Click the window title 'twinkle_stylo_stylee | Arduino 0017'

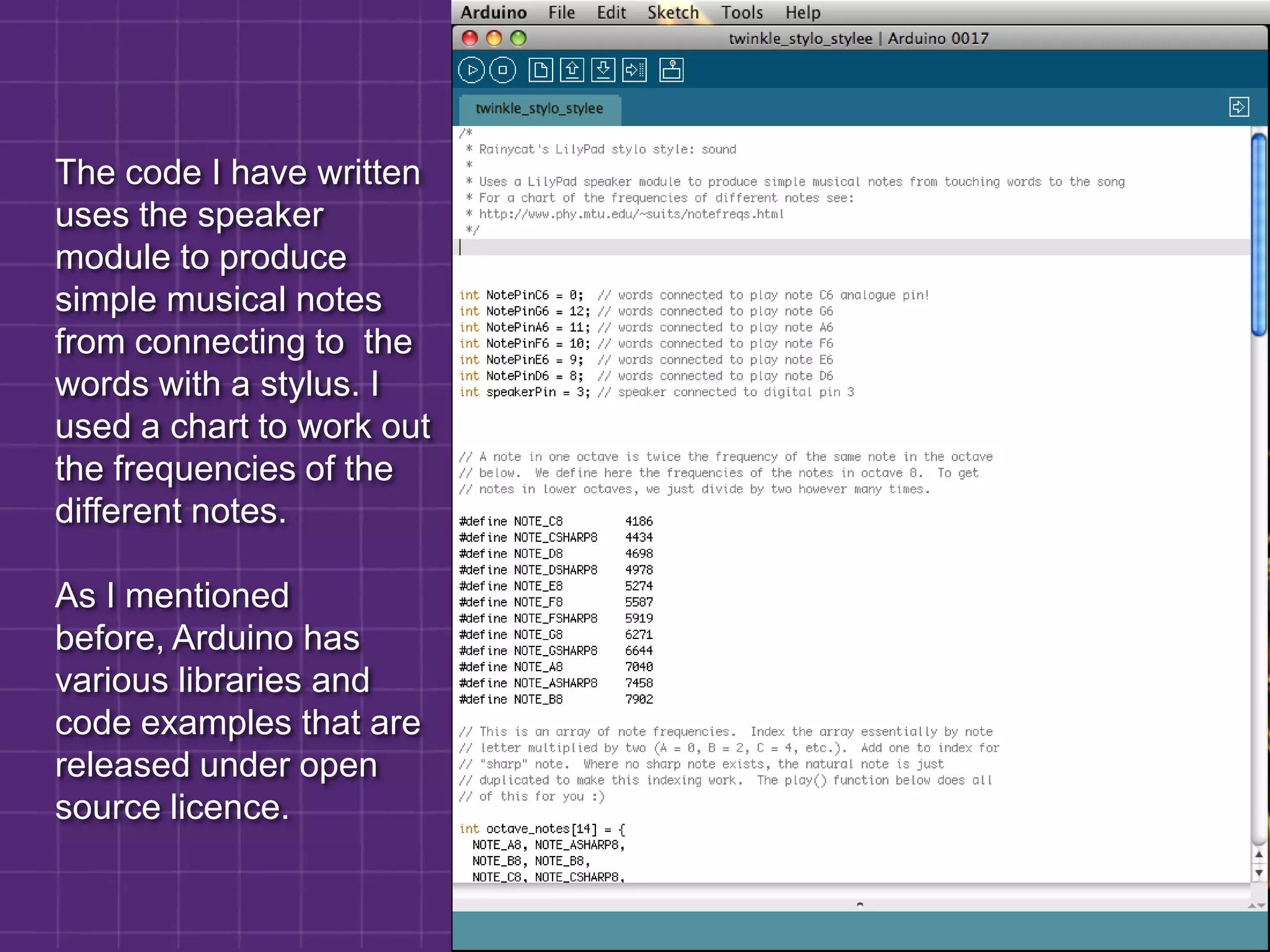click(859, 38)
